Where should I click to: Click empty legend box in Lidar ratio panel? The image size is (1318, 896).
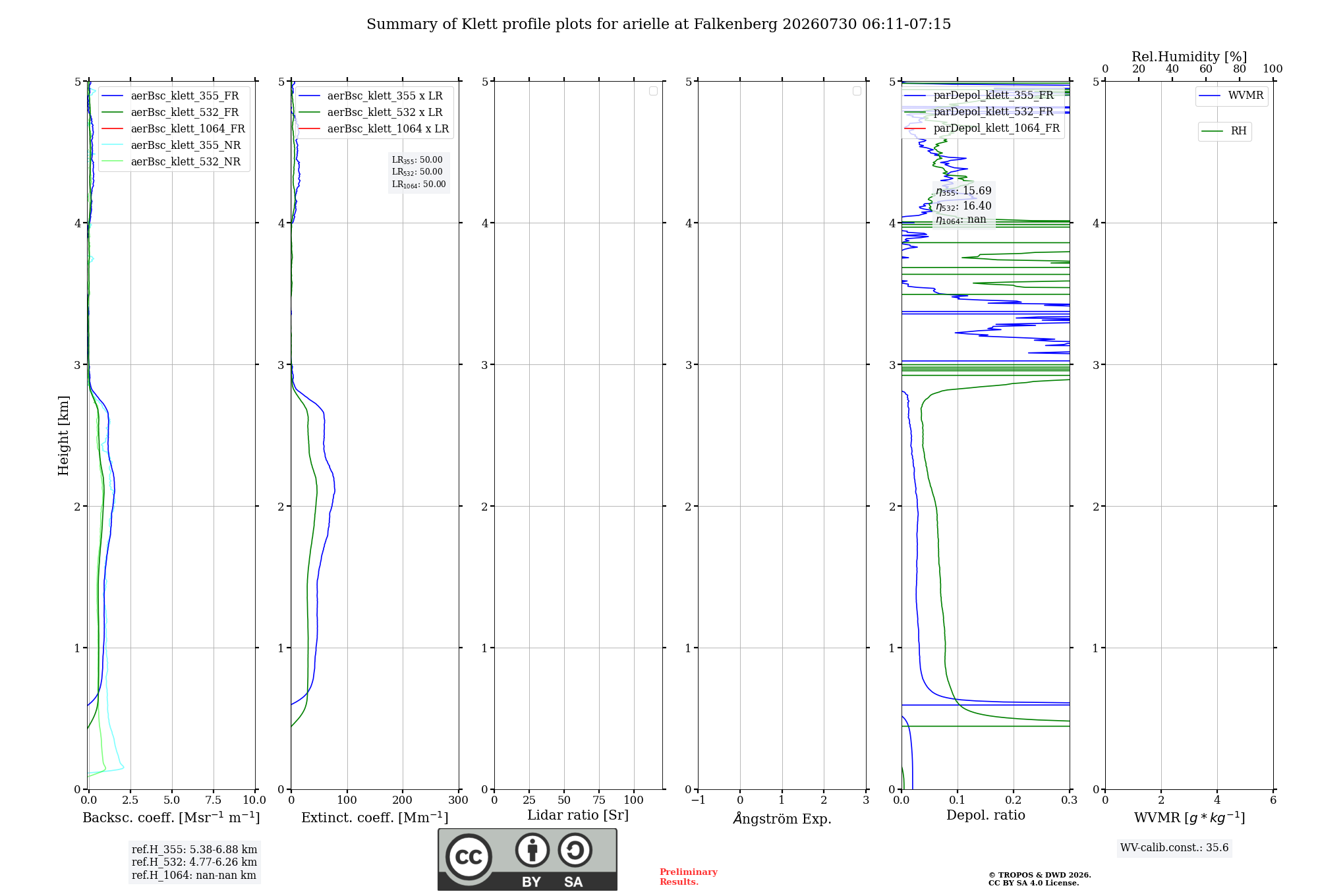(x=654, y=91)
